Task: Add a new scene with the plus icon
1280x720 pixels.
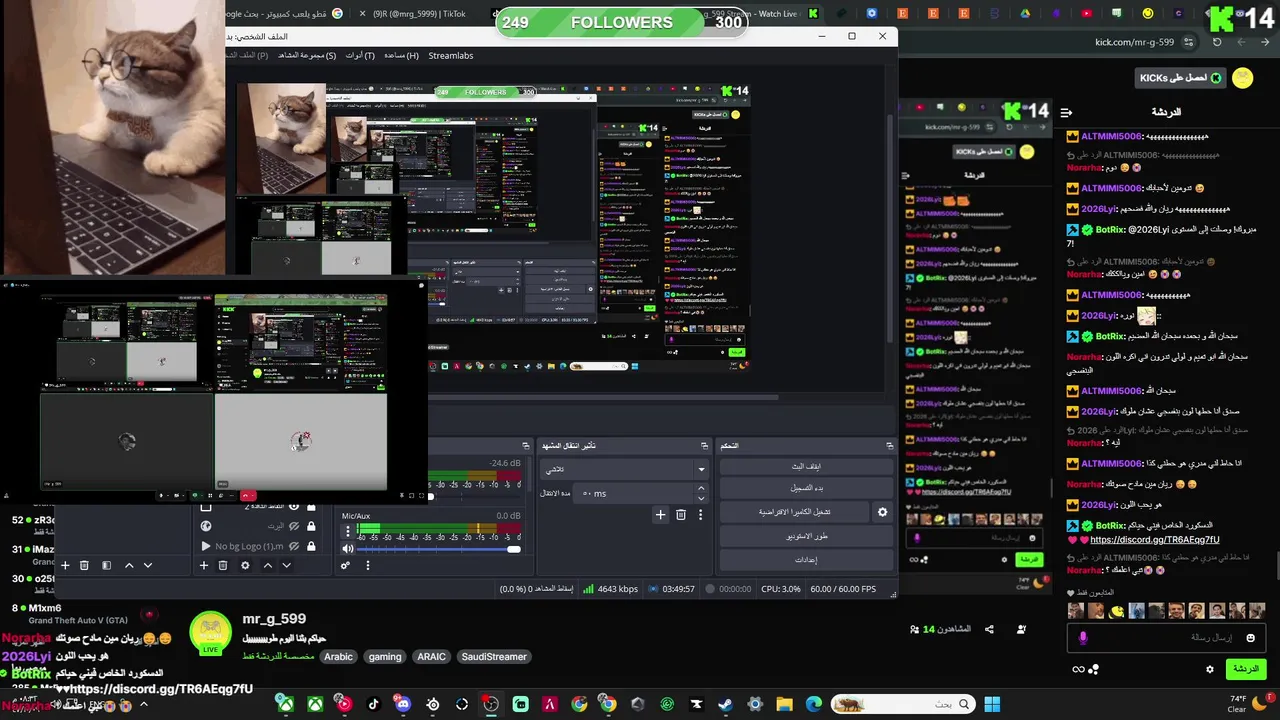Action: [x=65, y=565]
